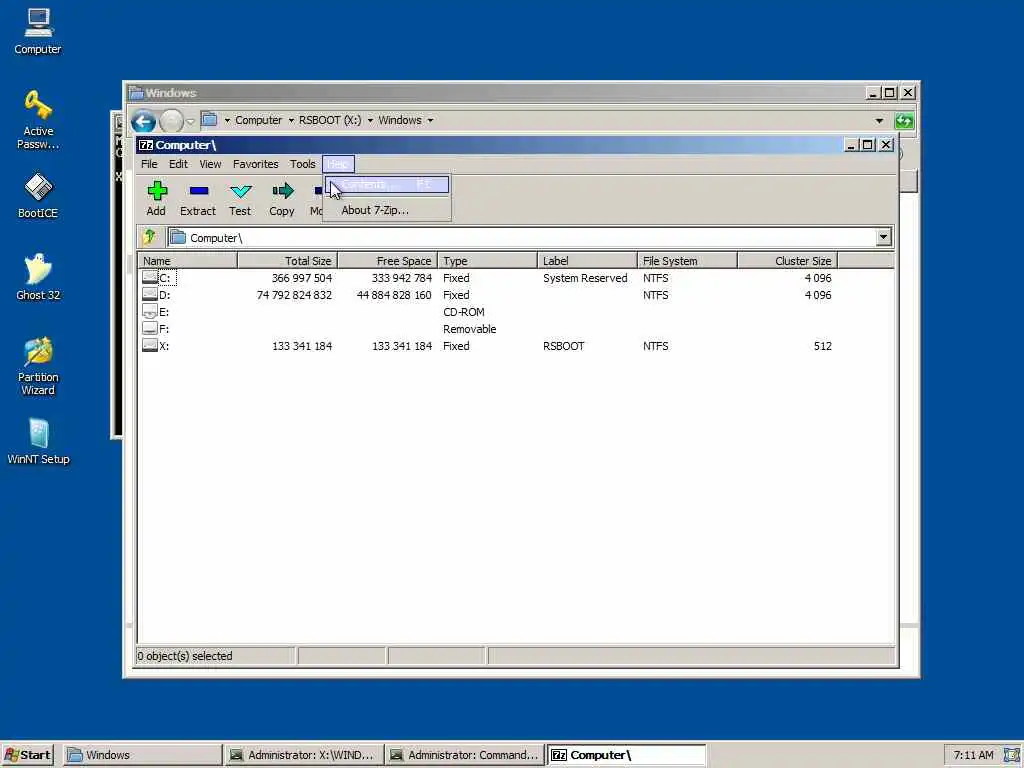
Task: Click Computer\ taskbar button
Action: (x=626, y=755)
